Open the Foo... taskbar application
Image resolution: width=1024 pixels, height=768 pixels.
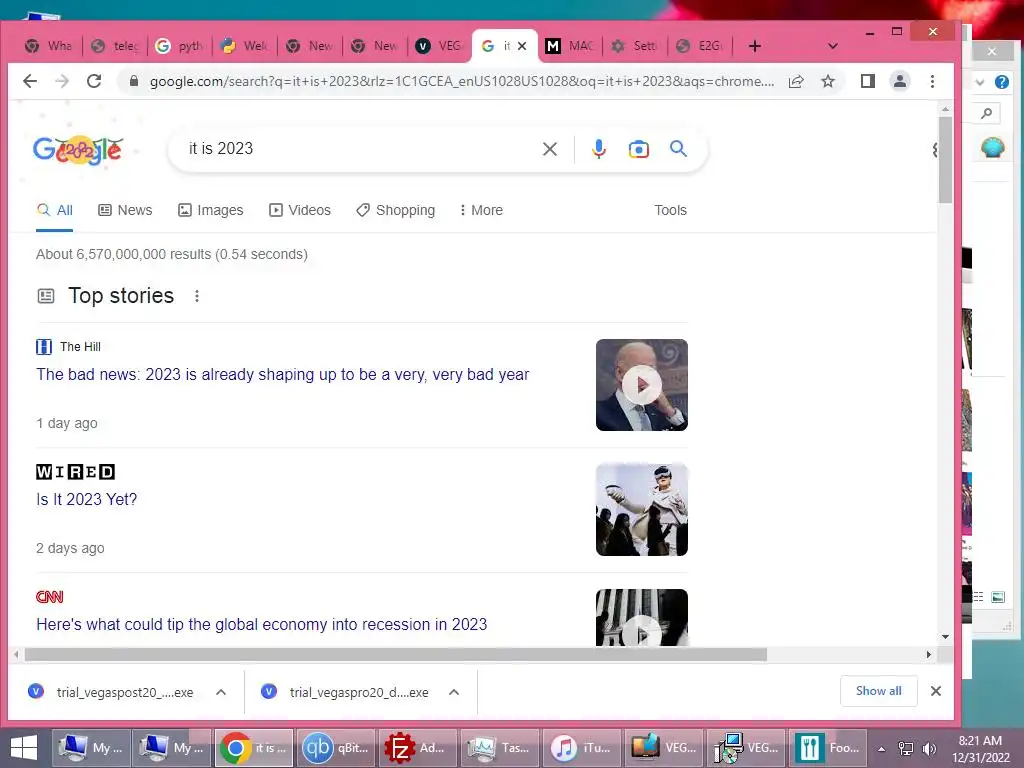click(x=827, y=748)
